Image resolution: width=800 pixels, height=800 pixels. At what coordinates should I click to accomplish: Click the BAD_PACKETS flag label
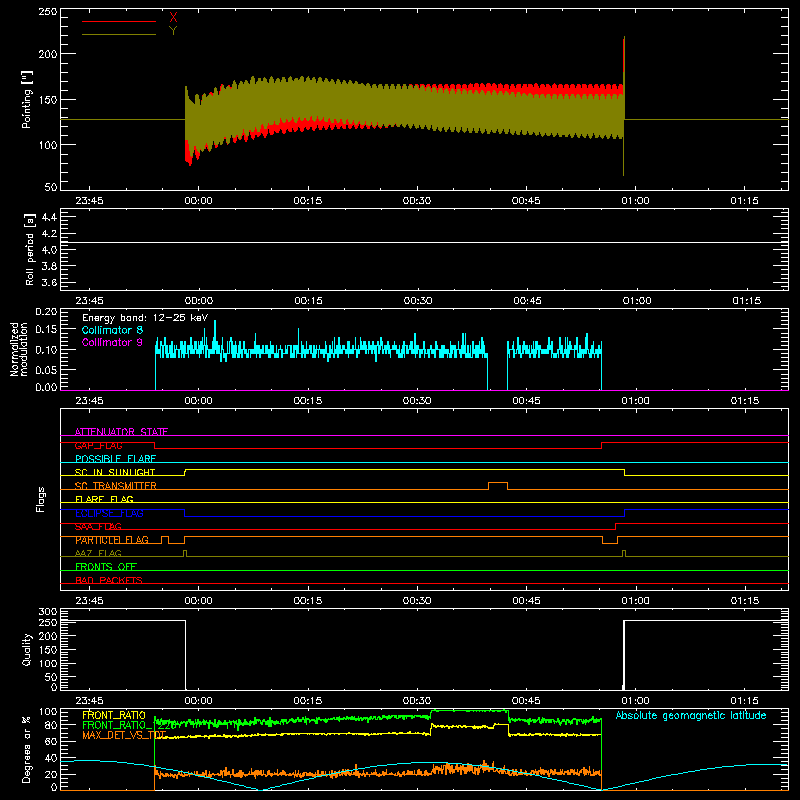109,580
